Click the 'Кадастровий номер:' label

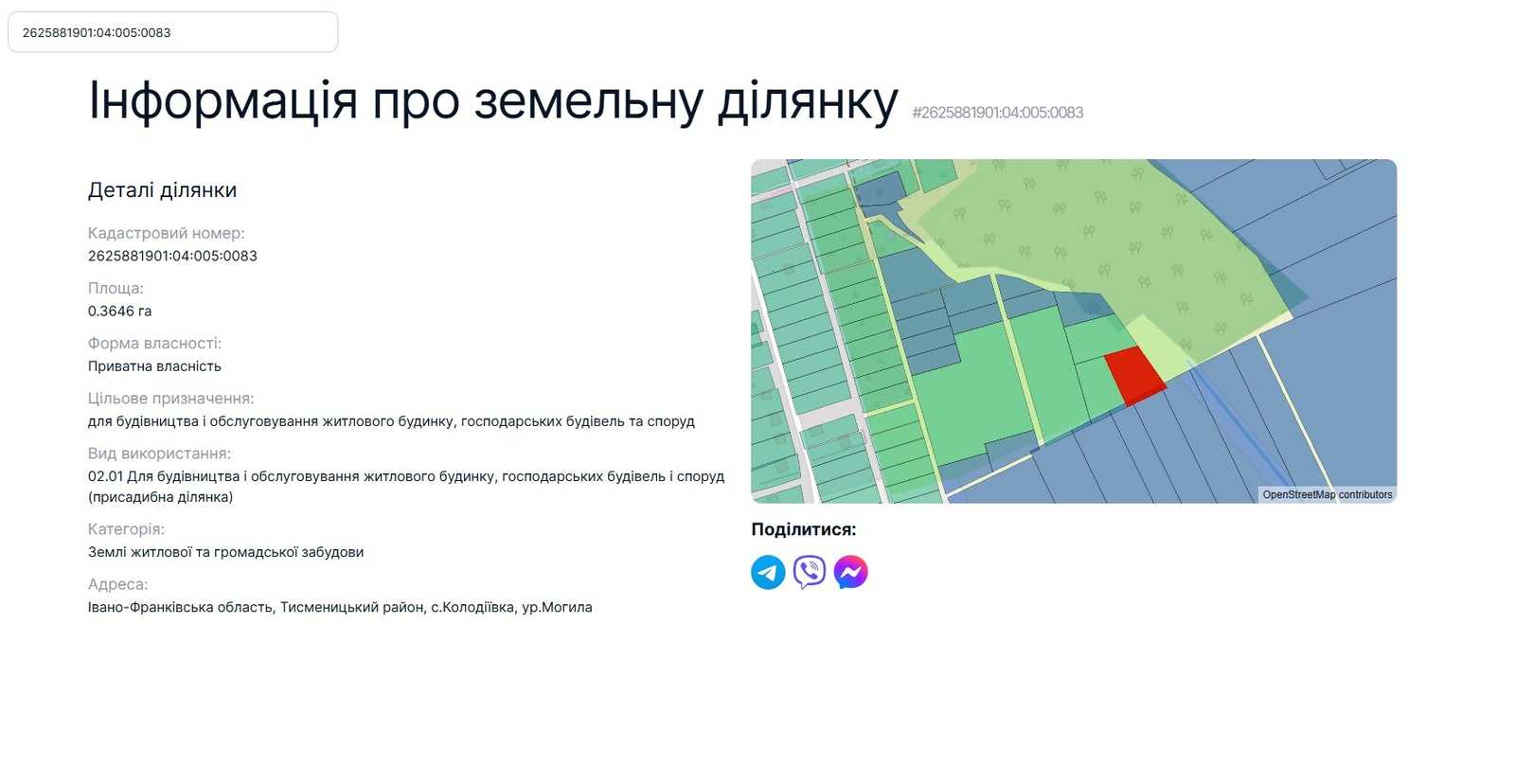[x=166, y=233]
